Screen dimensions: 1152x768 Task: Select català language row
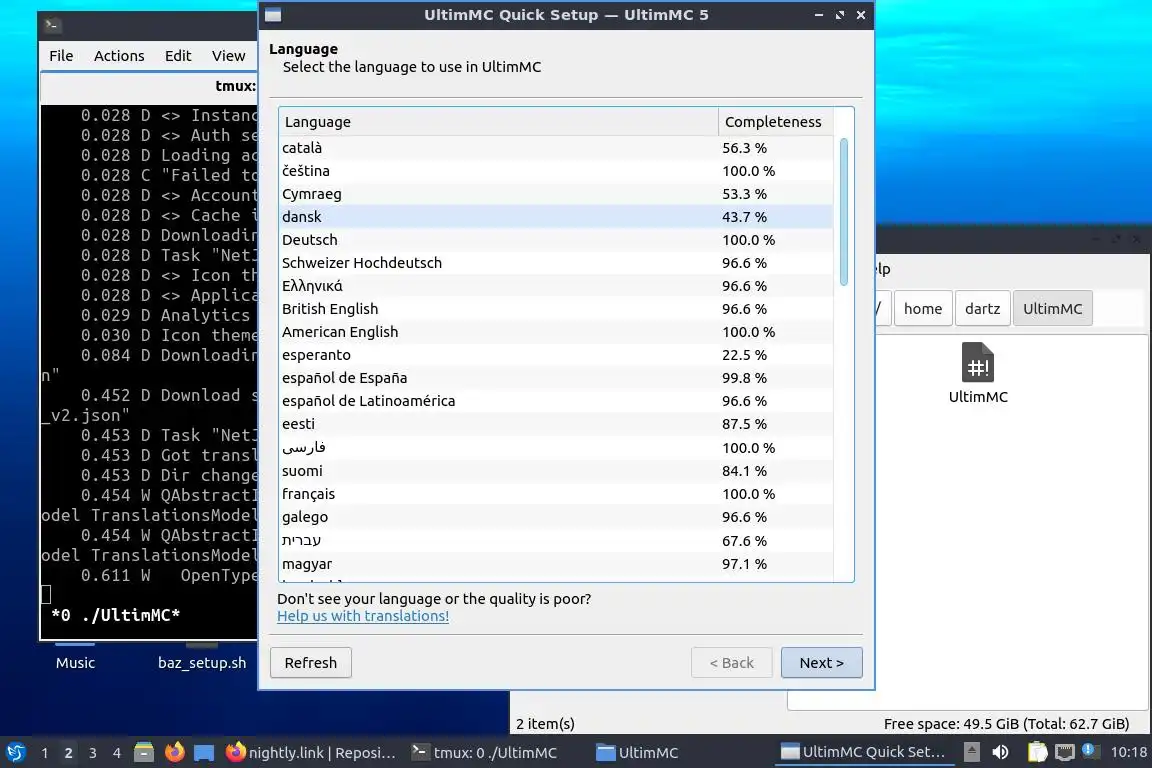555,148
